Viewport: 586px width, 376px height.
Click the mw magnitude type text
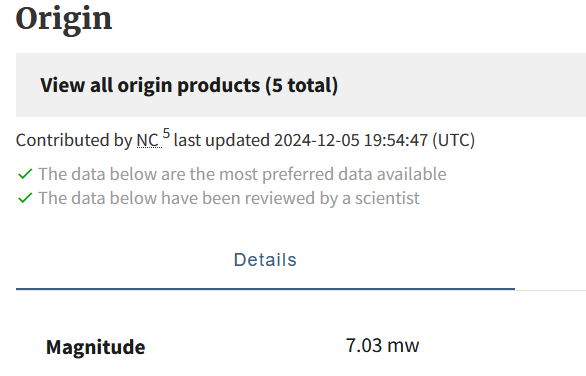coord(403,346)
